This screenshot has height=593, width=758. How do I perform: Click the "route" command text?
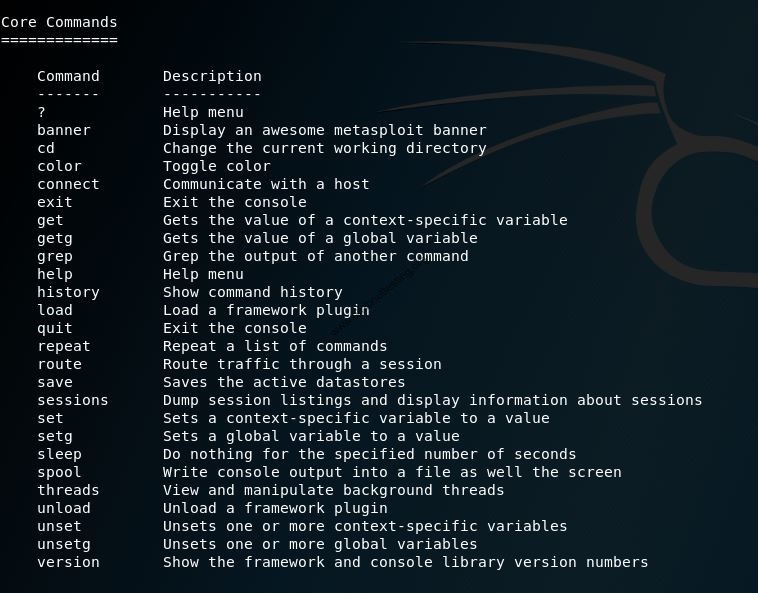[x=59, y=364]
